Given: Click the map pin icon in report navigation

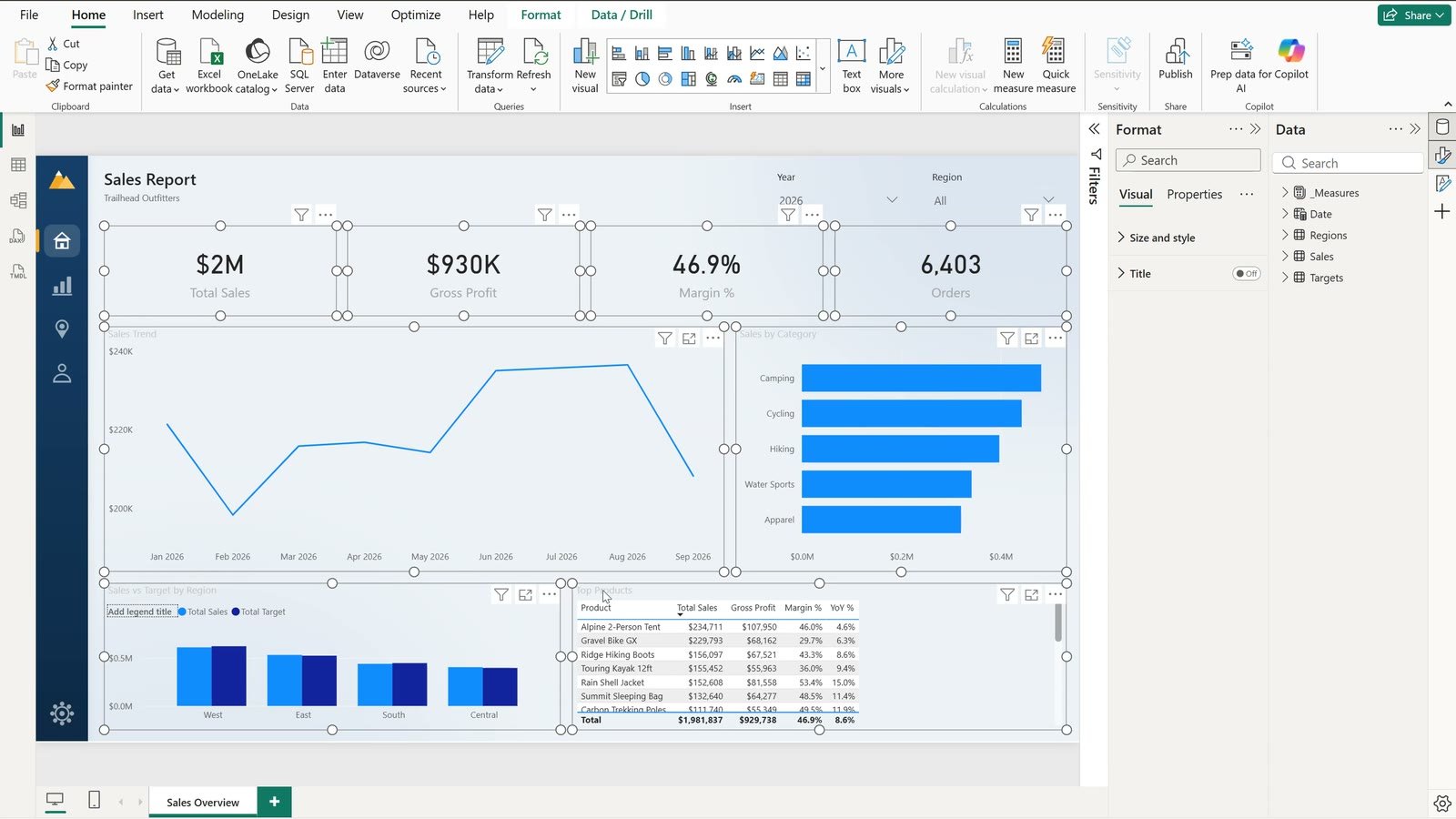Looking at the screenshot, I should click(x=62, y=329).
